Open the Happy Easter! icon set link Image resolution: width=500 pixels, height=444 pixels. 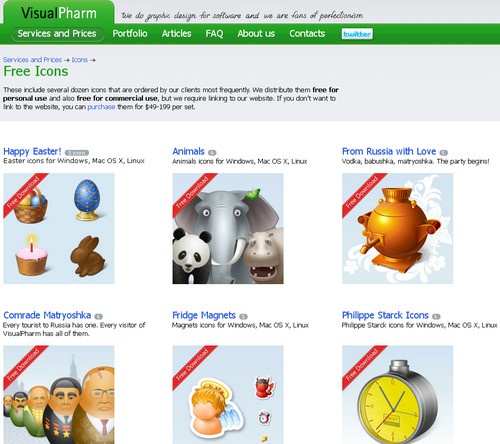pos(32,152)
